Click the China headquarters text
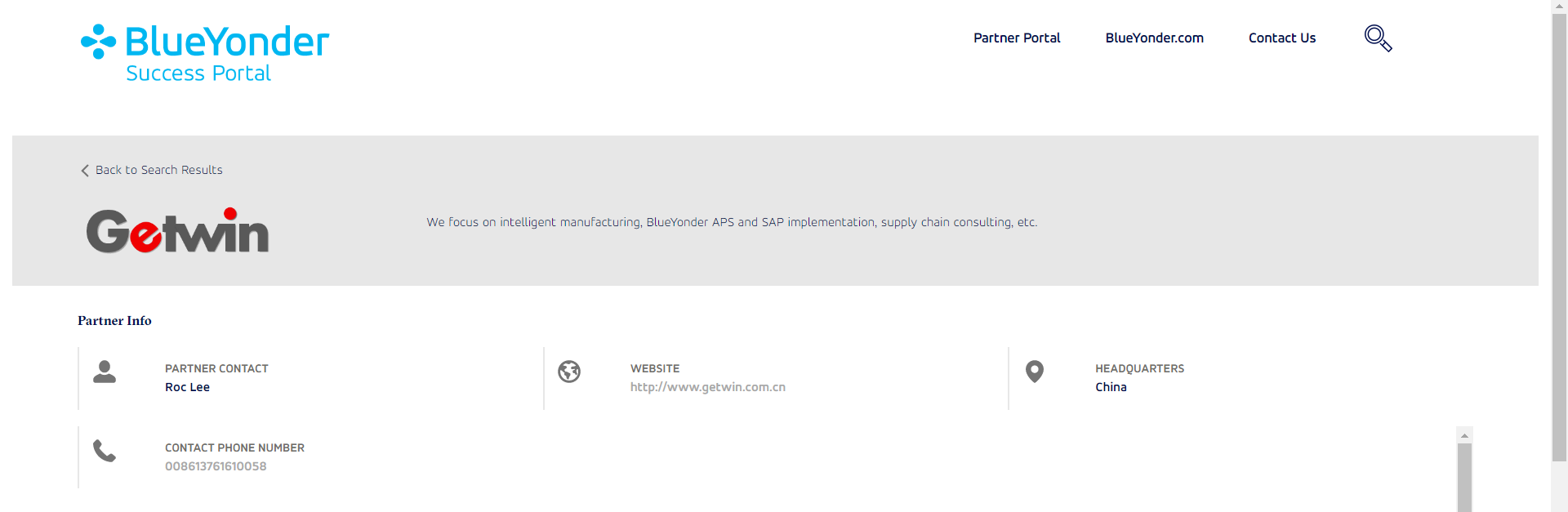Screen dimensions: 1568x512 tap(1111, 387)
